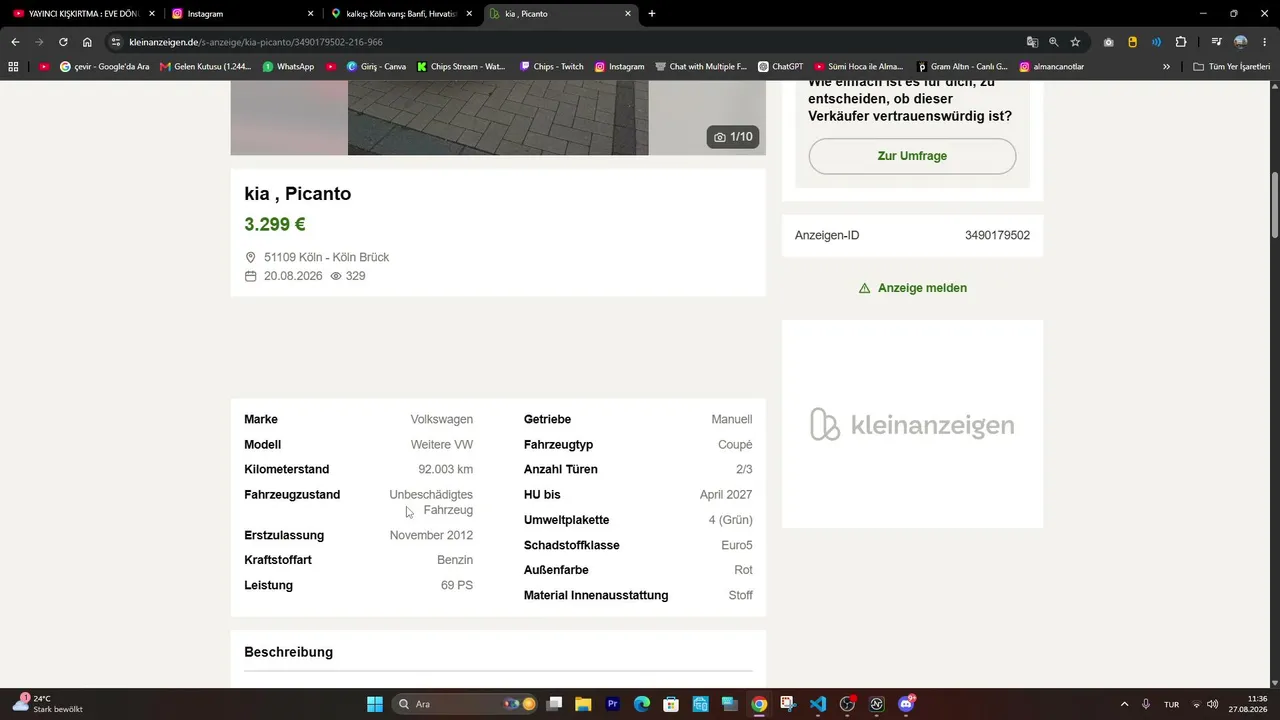Image resolution: width=1280 pixels, height=720 pixels.
Task: Go back to the previous page
Action: click(15, 42)
